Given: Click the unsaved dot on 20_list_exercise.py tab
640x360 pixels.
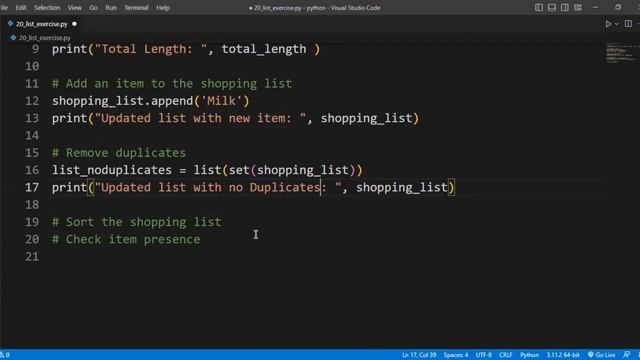Looking at the screenshot, I should pyautogui.click(x=74, y=24).
